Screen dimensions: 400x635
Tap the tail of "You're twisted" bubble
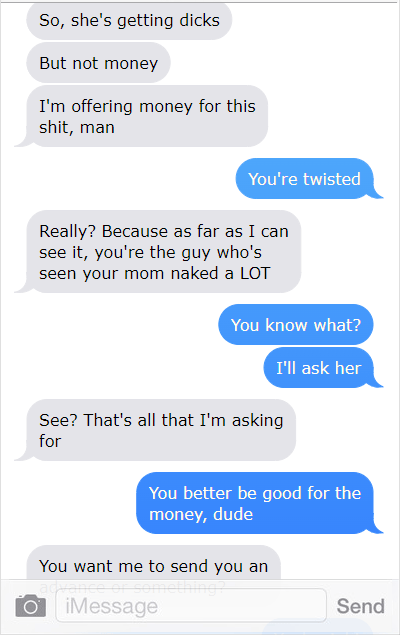coord(377,193)
